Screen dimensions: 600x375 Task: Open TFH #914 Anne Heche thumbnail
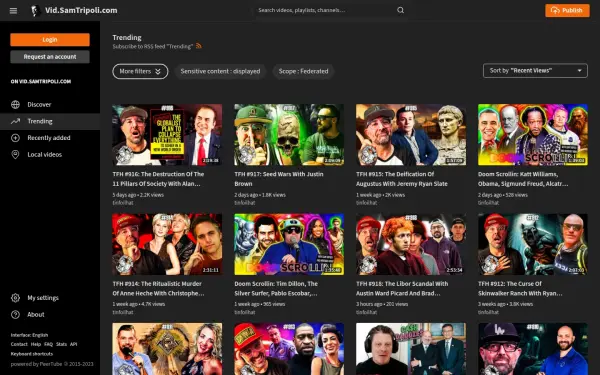(167, 244)
